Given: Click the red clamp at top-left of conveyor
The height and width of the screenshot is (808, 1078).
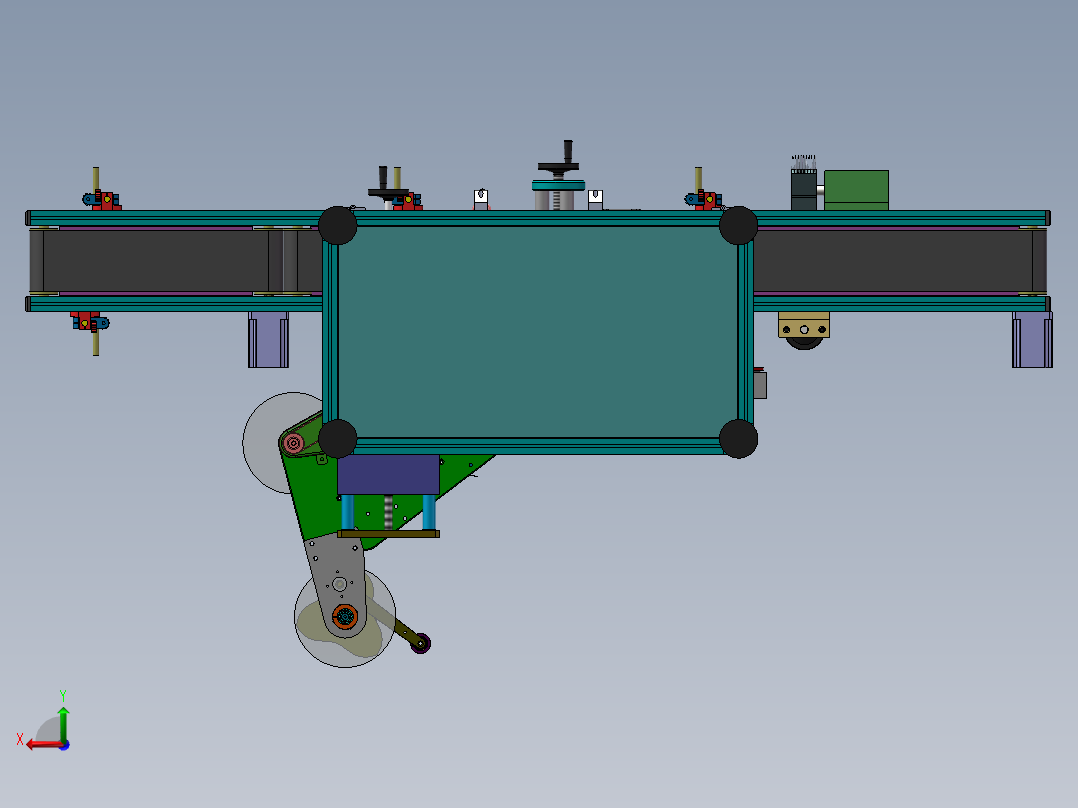Looking at the screenshot, I should (105, 201).
